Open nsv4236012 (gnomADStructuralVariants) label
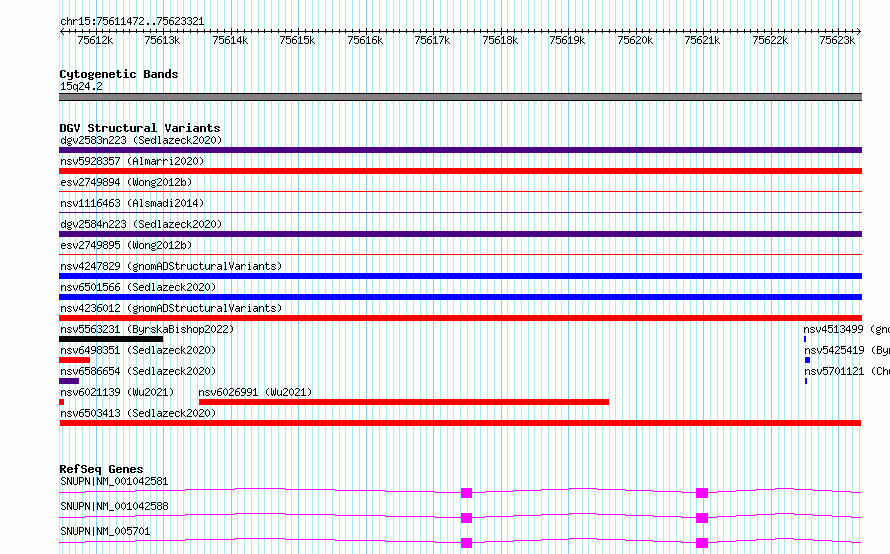Screen dimensions: 890x554 171,308
